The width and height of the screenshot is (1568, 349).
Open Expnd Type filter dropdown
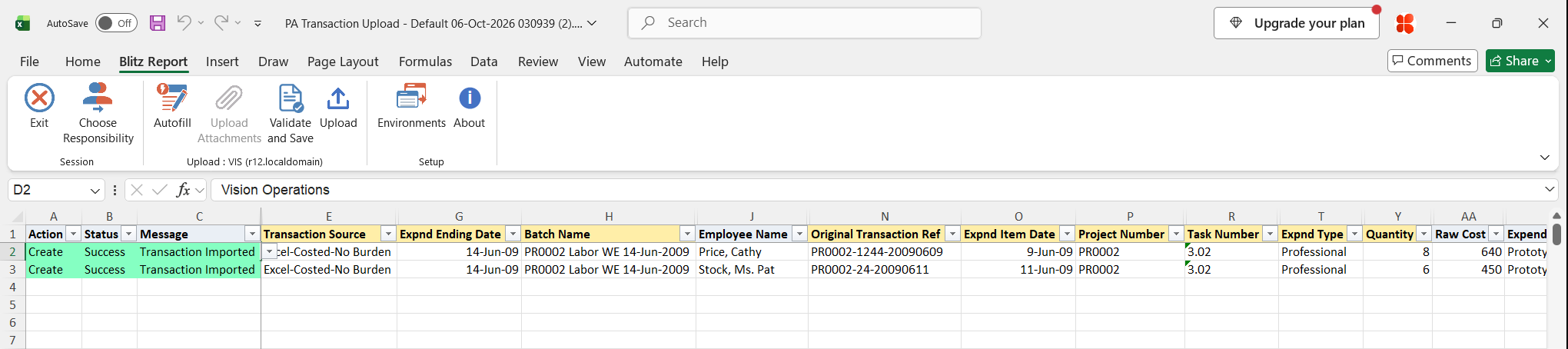pos(1354,234)
